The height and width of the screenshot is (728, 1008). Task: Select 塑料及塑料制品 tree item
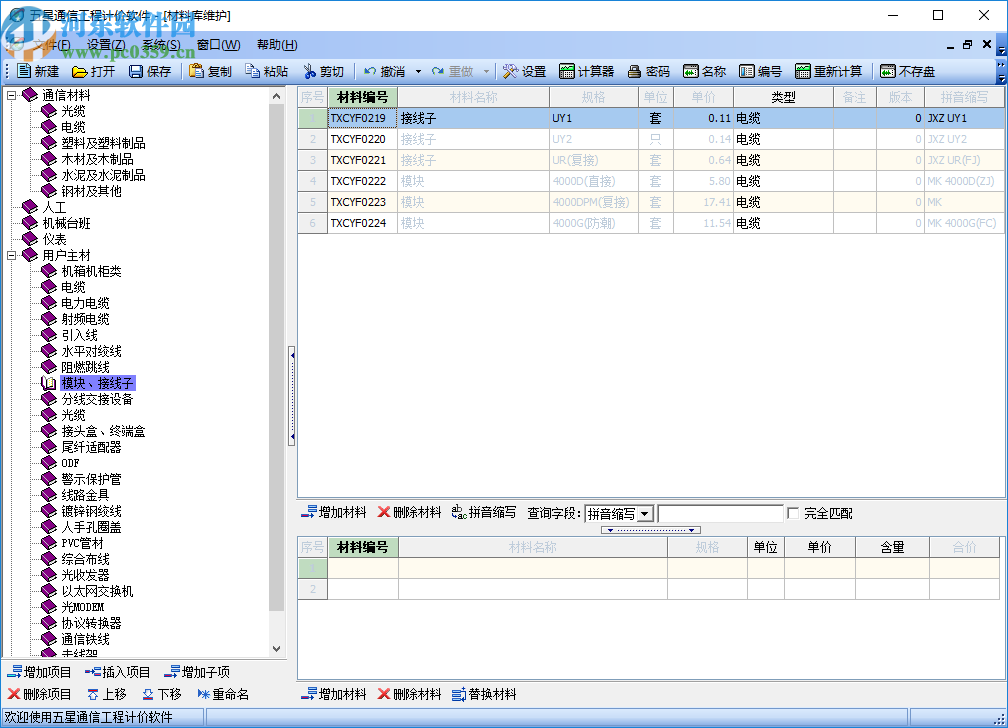pyautogui.click(x=103, y=143)
